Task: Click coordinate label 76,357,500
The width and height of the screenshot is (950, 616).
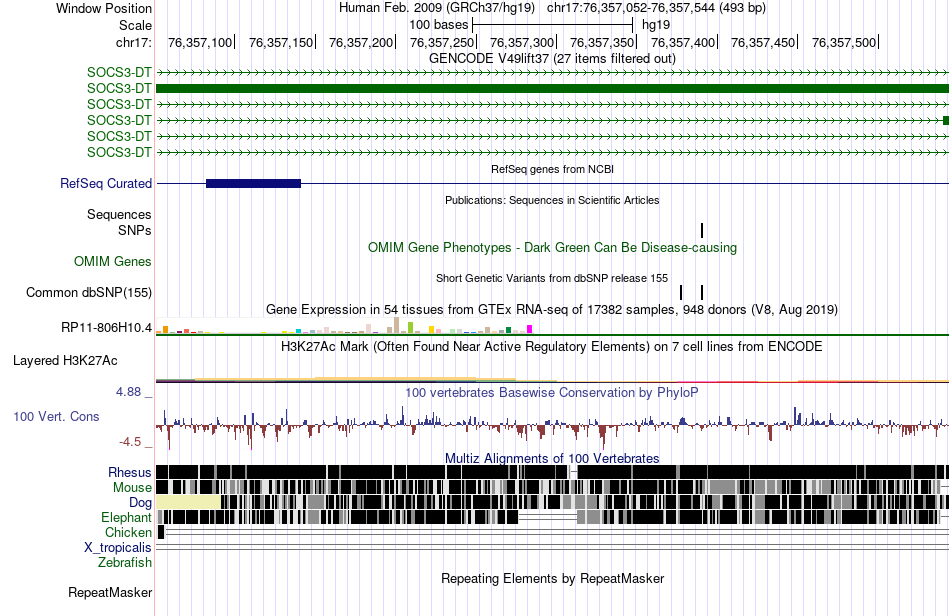Action: pos(844,42)
